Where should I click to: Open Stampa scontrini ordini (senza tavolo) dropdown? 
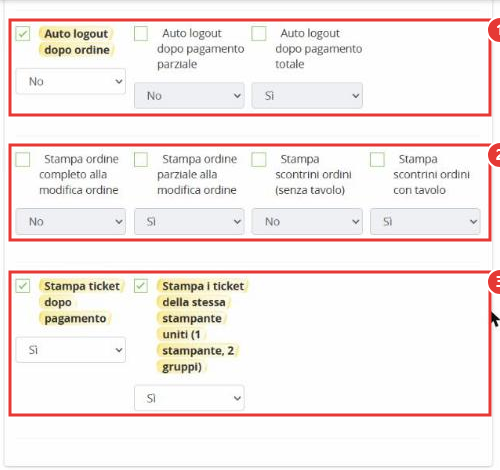click(x=307, y=222)
